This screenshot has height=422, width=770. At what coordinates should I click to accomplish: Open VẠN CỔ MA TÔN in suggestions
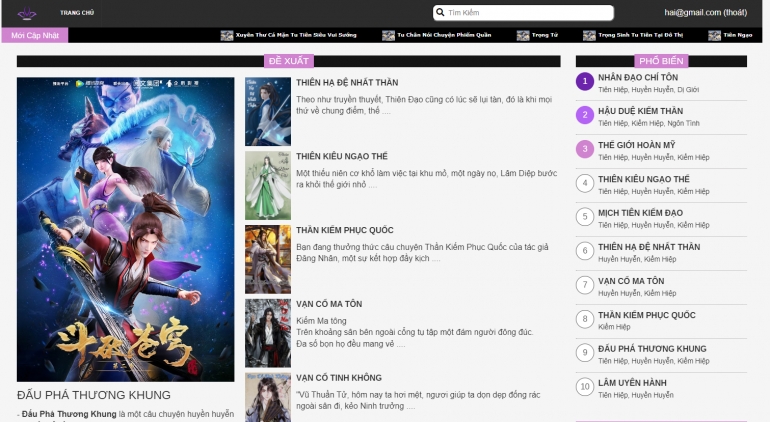tap(329, 304)
